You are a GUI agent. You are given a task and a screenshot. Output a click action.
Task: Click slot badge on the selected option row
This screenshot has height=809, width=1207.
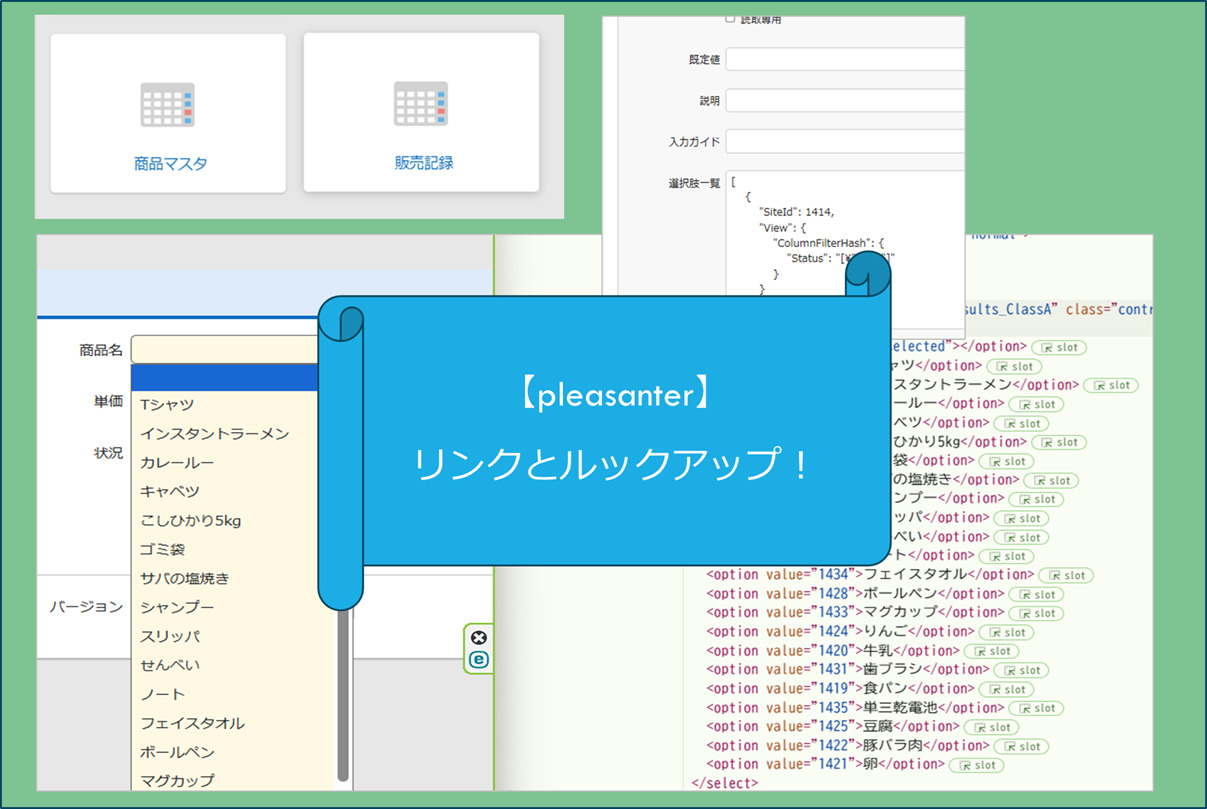(1059, 347)
